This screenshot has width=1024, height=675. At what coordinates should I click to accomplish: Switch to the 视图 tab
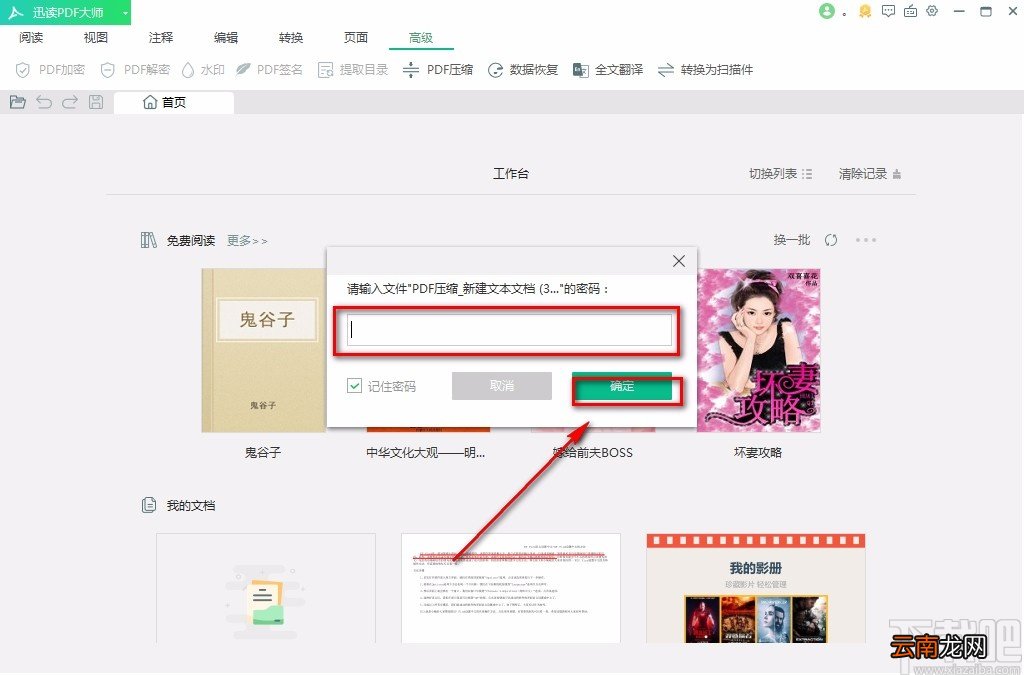click(x=95, y=38)
